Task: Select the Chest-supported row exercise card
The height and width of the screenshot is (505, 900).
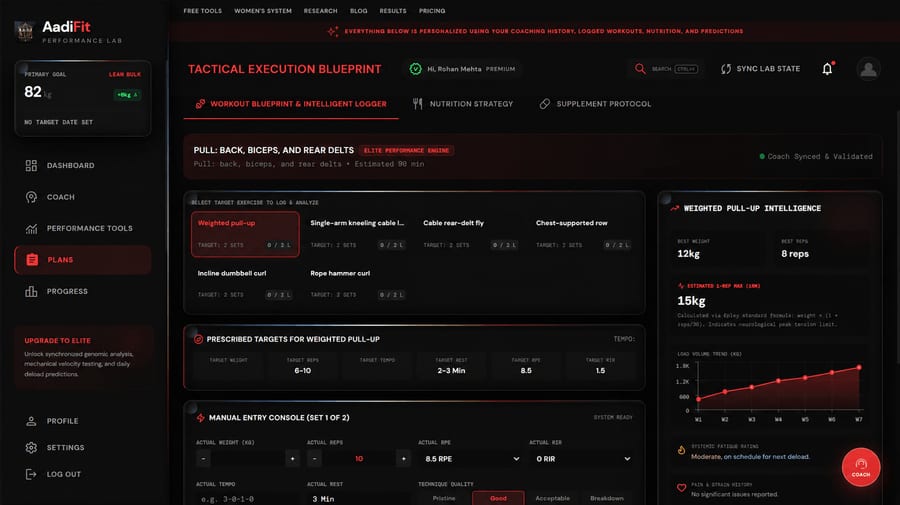Action: click(x=583, y=234)
